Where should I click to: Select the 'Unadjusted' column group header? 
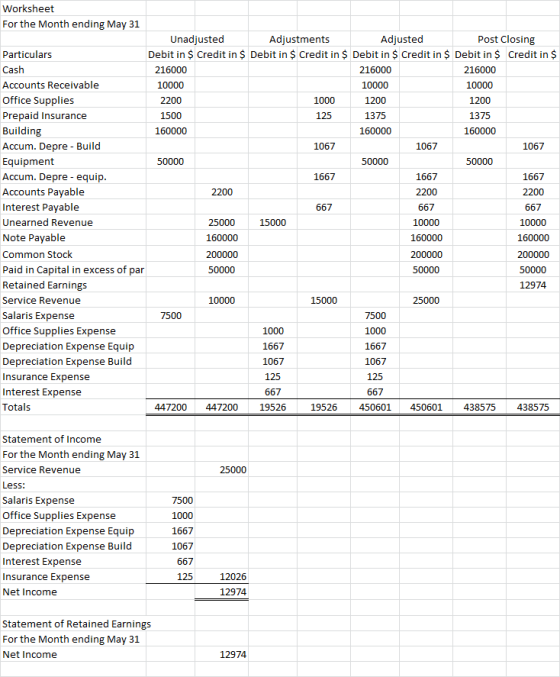coord(197,39)
